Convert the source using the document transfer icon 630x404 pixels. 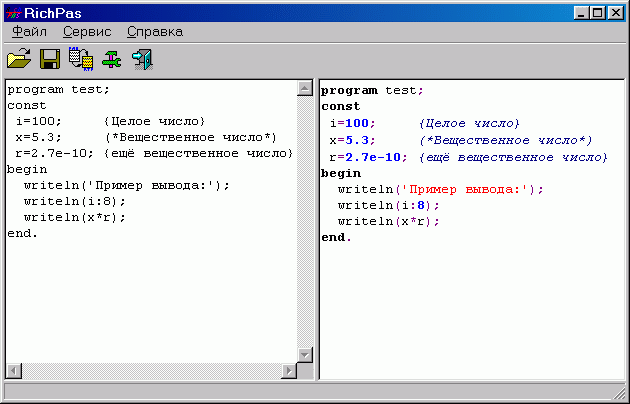point(81,59)
